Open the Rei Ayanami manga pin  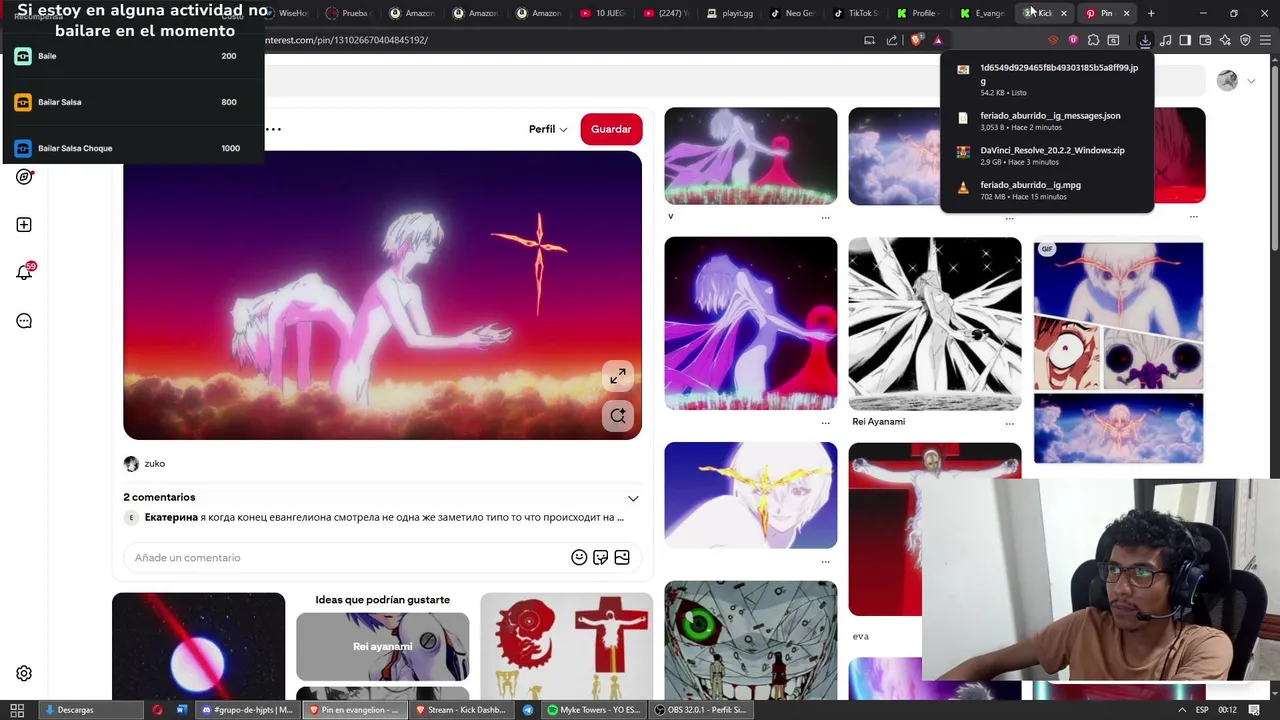(x=934, y=324)
